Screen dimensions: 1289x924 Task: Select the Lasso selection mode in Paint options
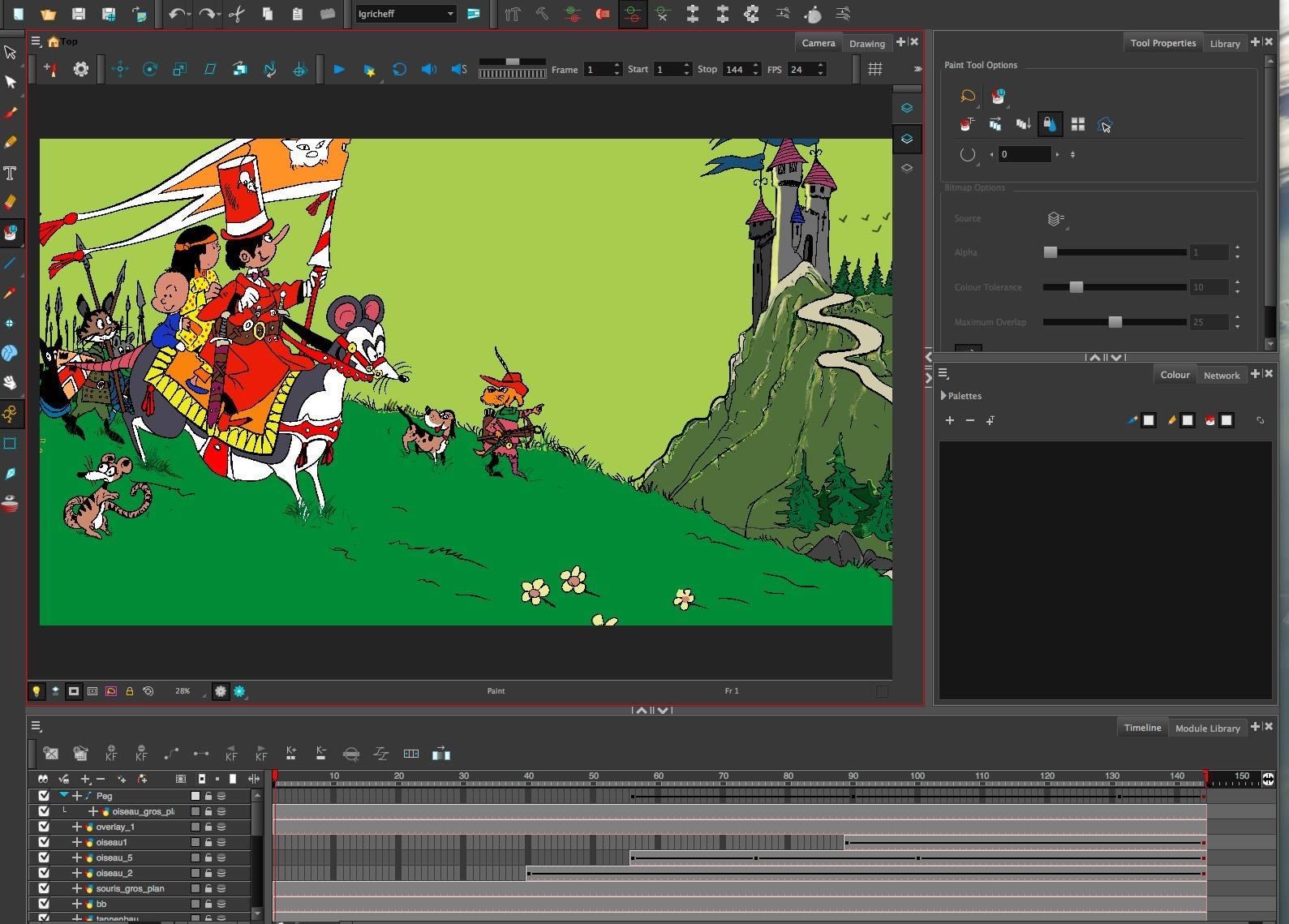[968, 96]
